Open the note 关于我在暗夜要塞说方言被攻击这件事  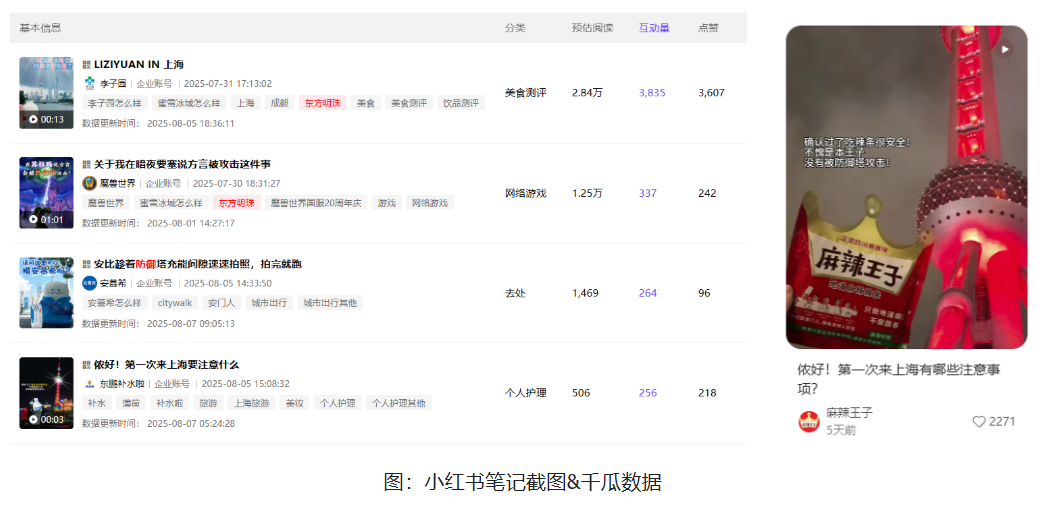click(182, 165)
